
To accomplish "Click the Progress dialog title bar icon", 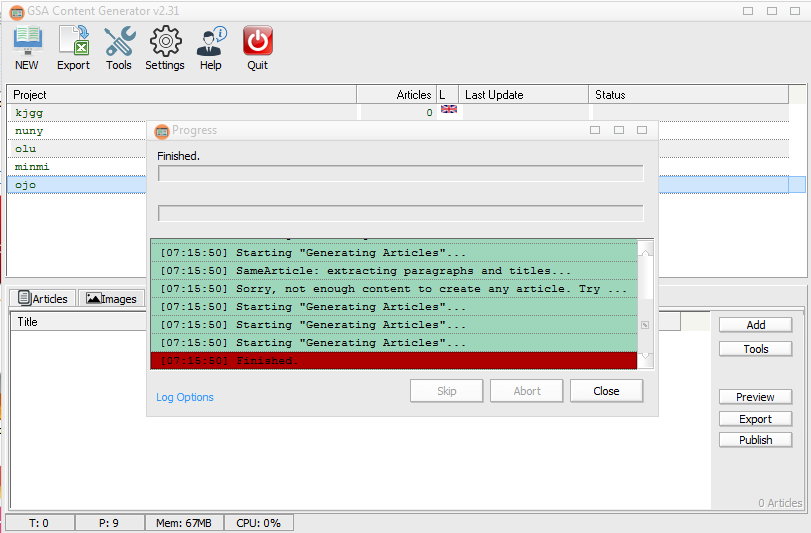I will pyautogui.click(x=162, y=131).
